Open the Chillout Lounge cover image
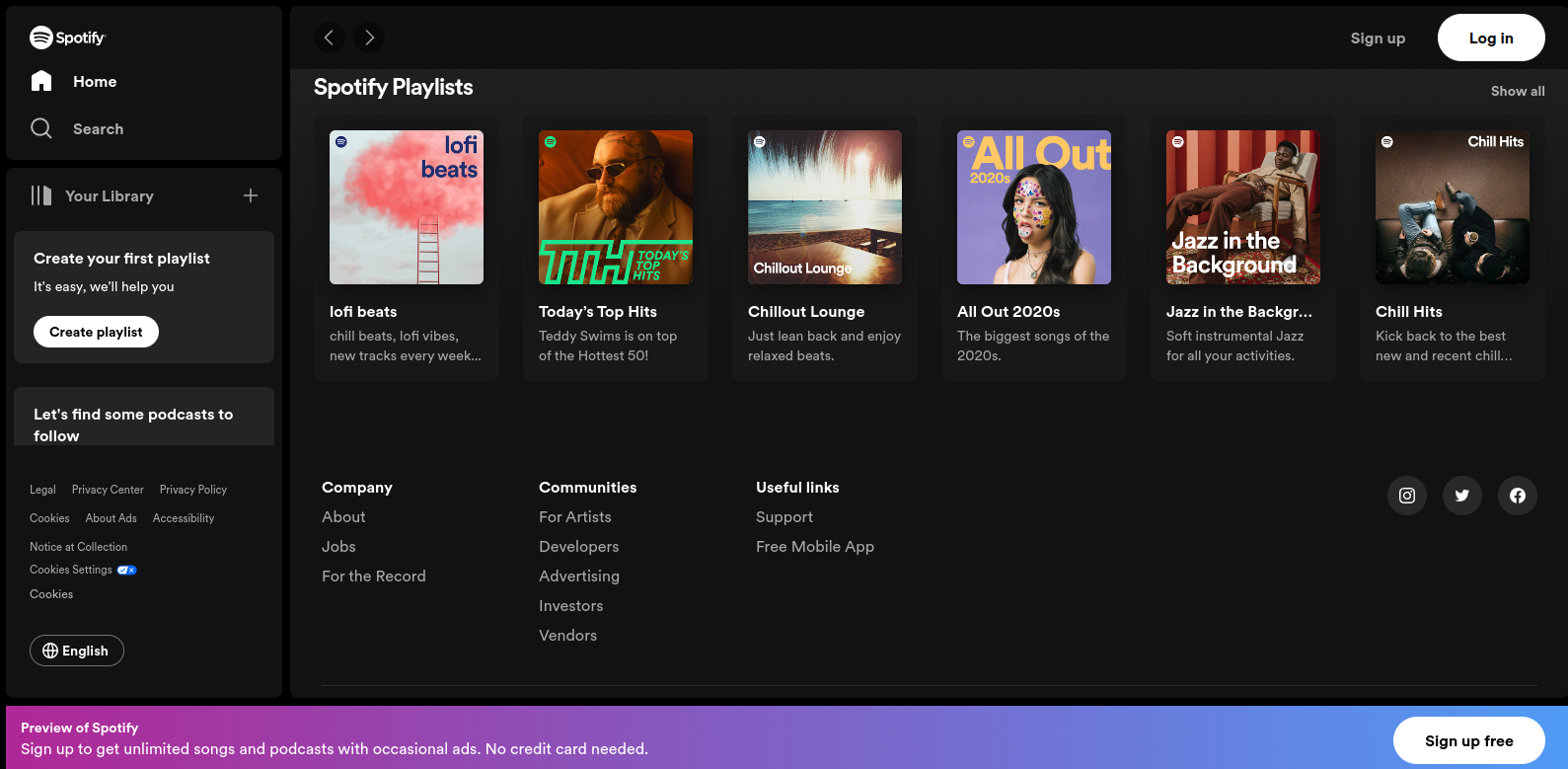The width and height of the screenshot is (1568, 769). [825, 207]
